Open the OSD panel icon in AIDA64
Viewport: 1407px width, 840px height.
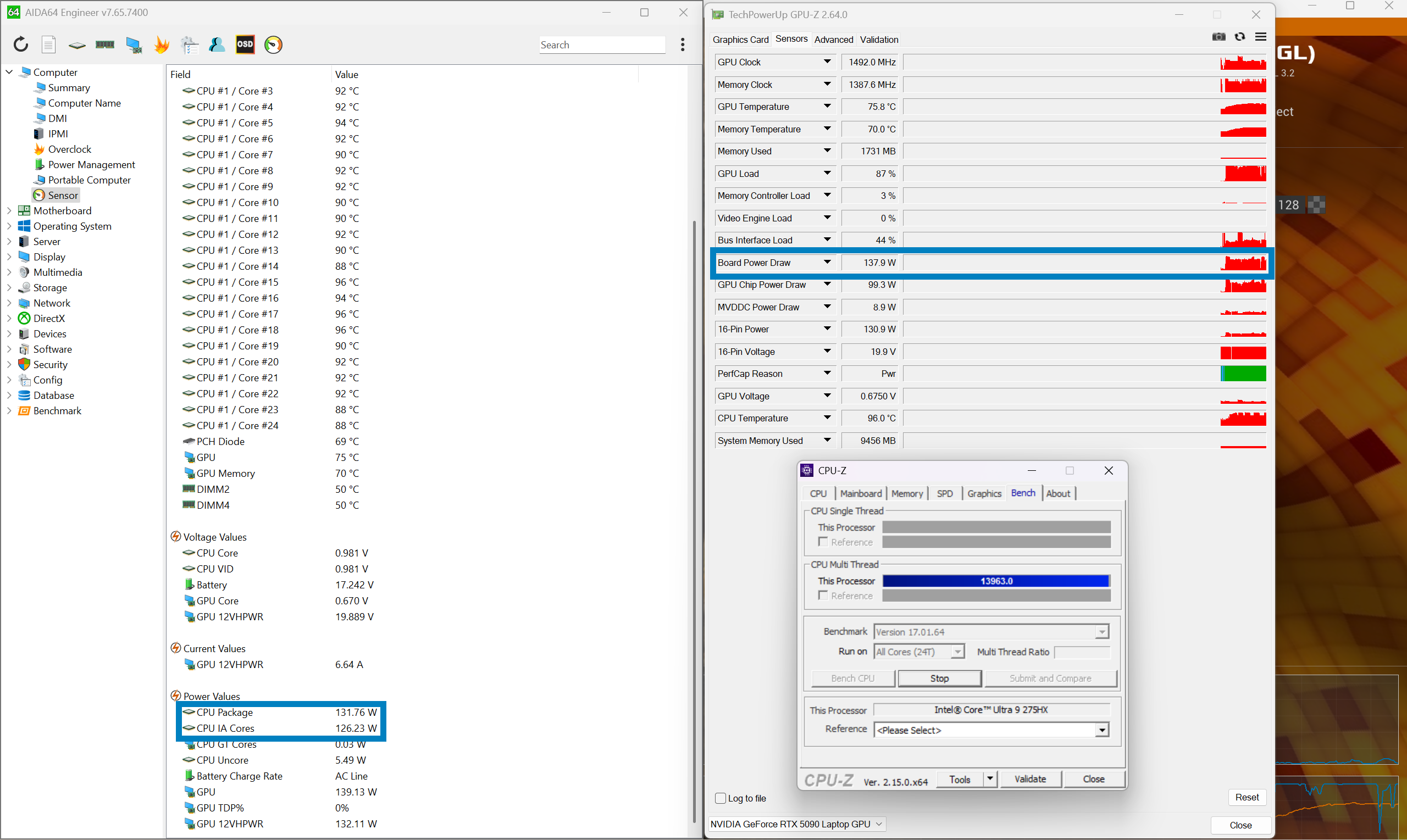(245, 44)
